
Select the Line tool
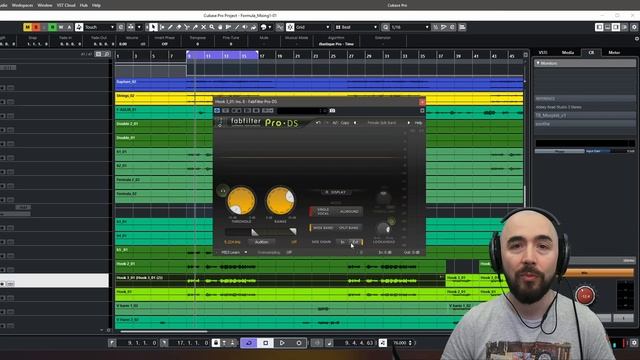pos(237,27)
